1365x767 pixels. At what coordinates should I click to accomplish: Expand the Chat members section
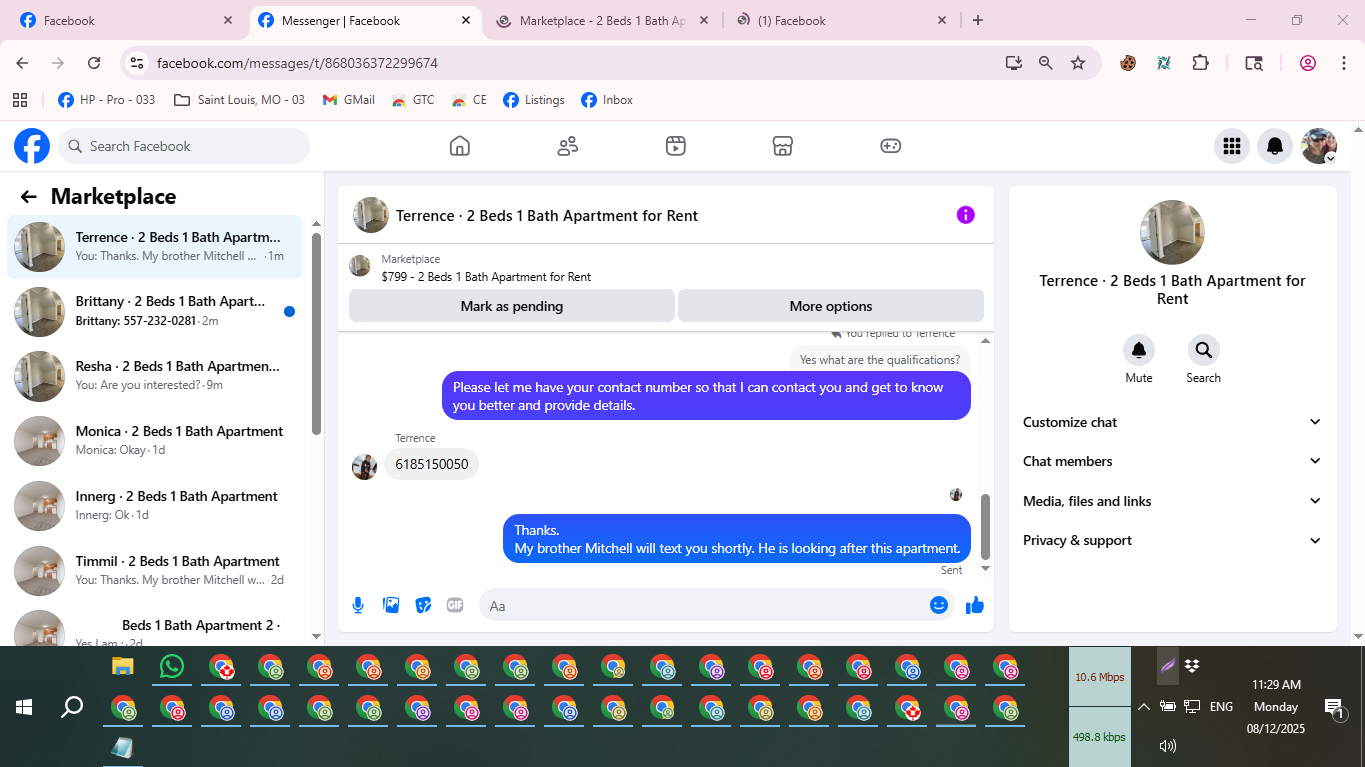tap(1173, 461)
